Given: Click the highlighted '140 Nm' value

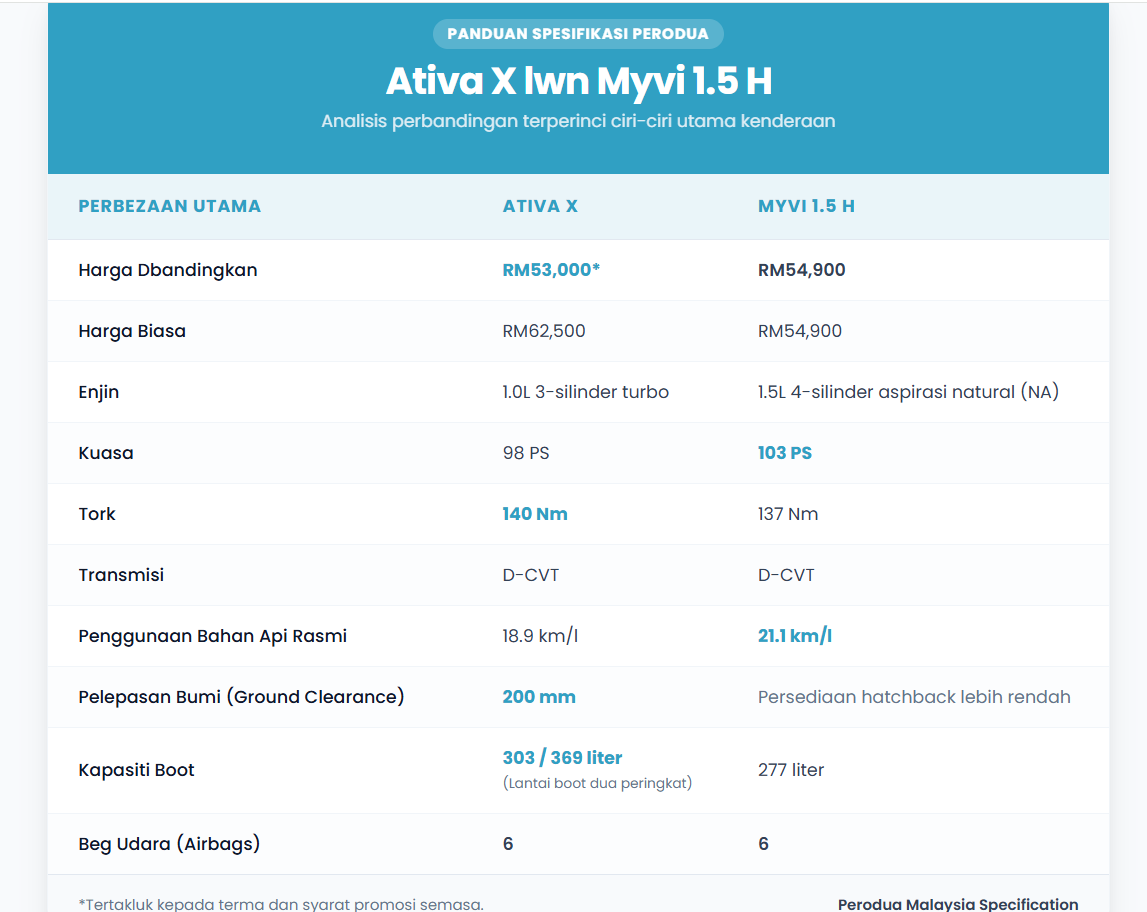Looking at the screenshot, I should click(535, 514).
